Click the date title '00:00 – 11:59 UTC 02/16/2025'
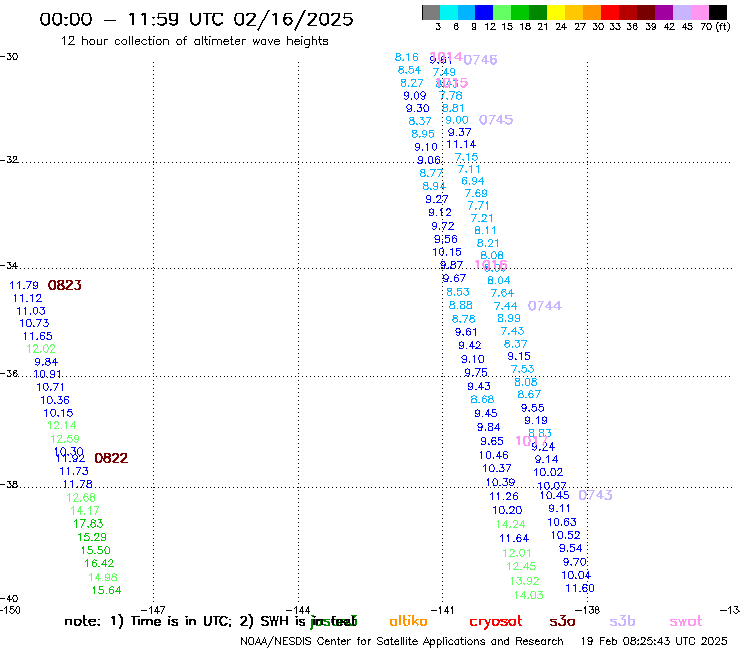The width and height of the screenshot is (740, 650). (x=196, y=19)
